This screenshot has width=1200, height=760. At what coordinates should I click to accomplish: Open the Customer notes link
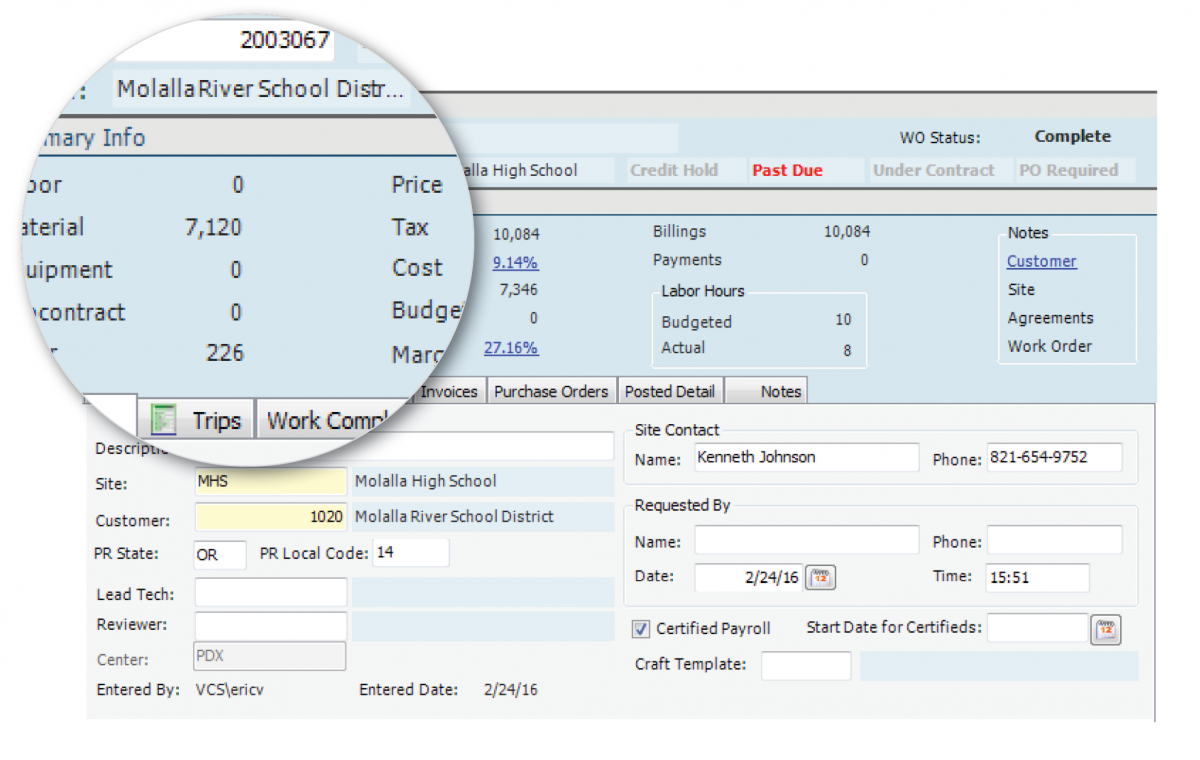pos(1041,261)
